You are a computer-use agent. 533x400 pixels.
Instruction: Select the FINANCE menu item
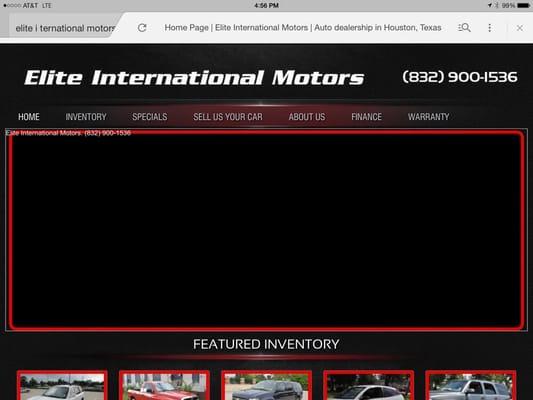pyautogui.click(x=366, y=117)
